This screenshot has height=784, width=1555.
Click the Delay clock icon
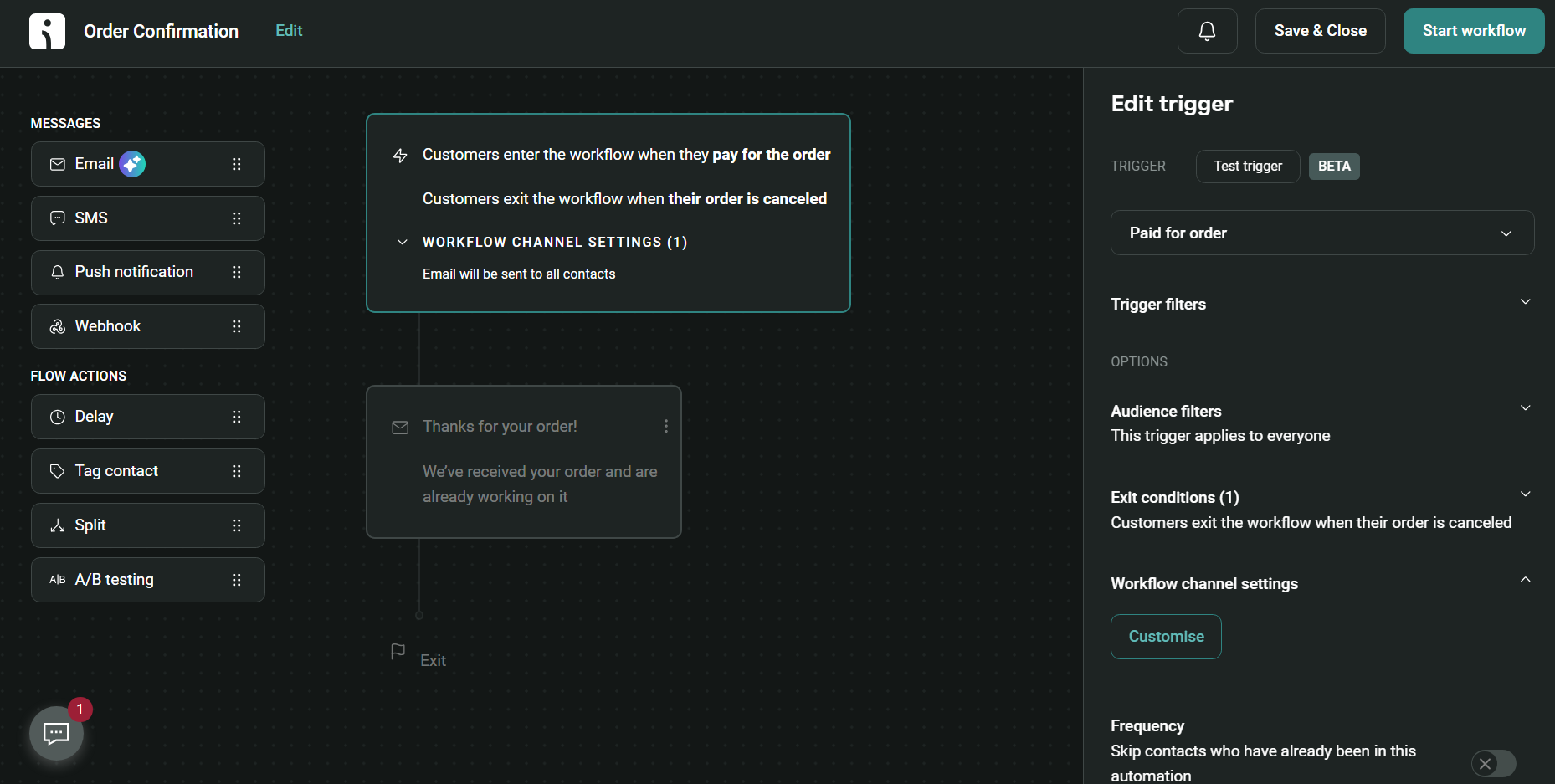[58, 417]
